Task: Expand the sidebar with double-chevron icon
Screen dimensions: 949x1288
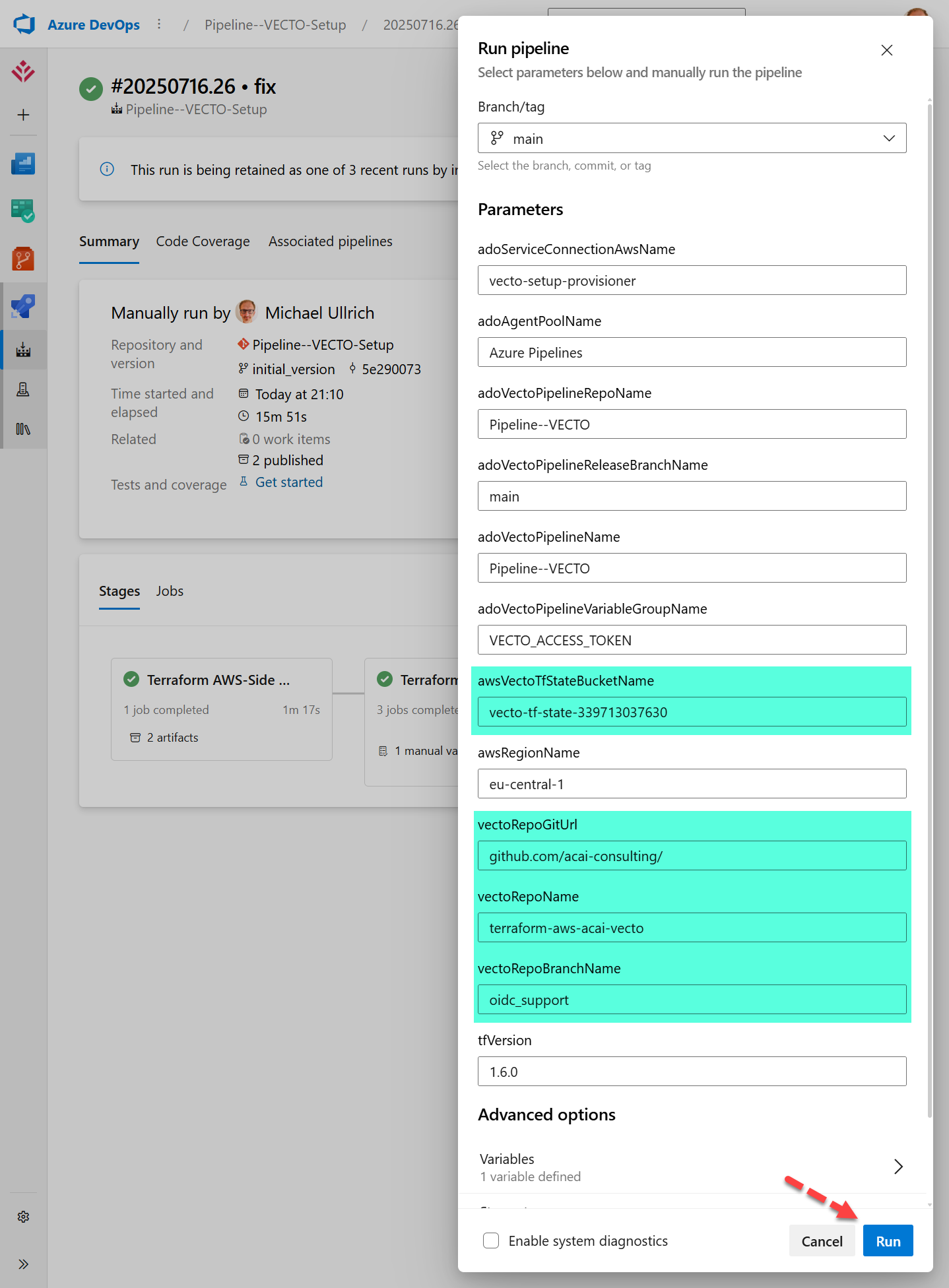Action: pyautogui.click(x=23, y=1264)
